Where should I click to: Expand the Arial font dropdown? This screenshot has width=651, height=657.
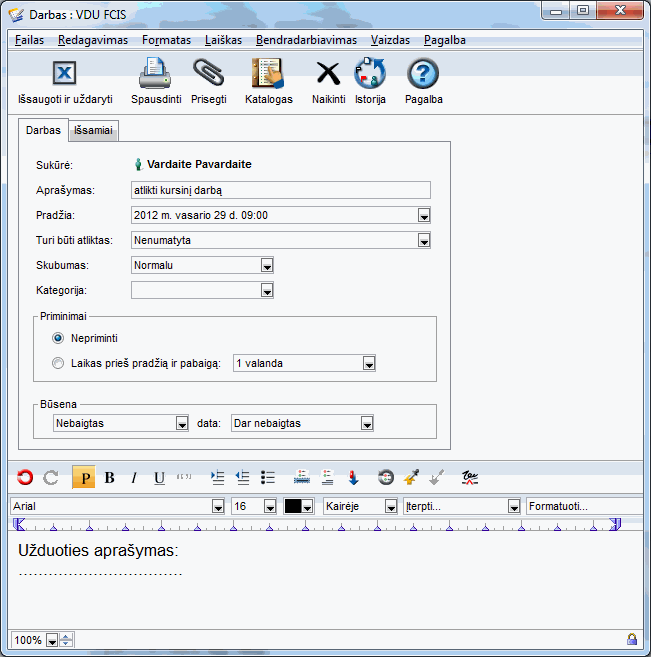tap(218, 507)
